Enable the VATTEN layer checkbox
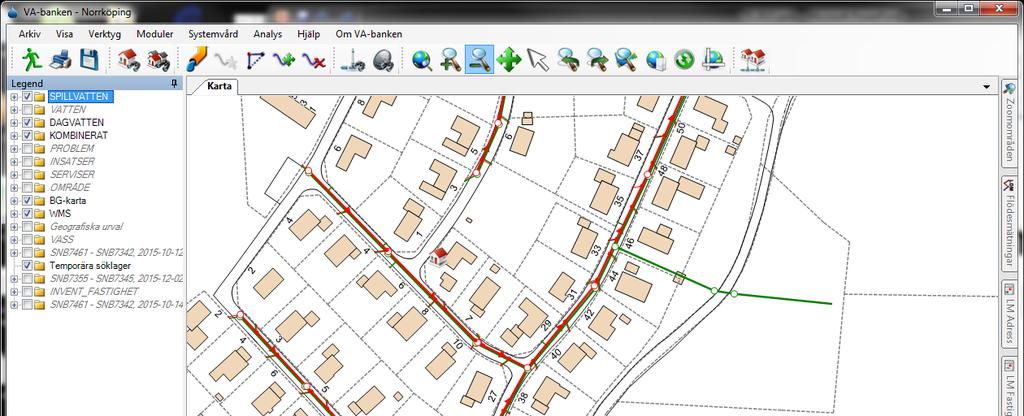 click(x=27, y=110)
